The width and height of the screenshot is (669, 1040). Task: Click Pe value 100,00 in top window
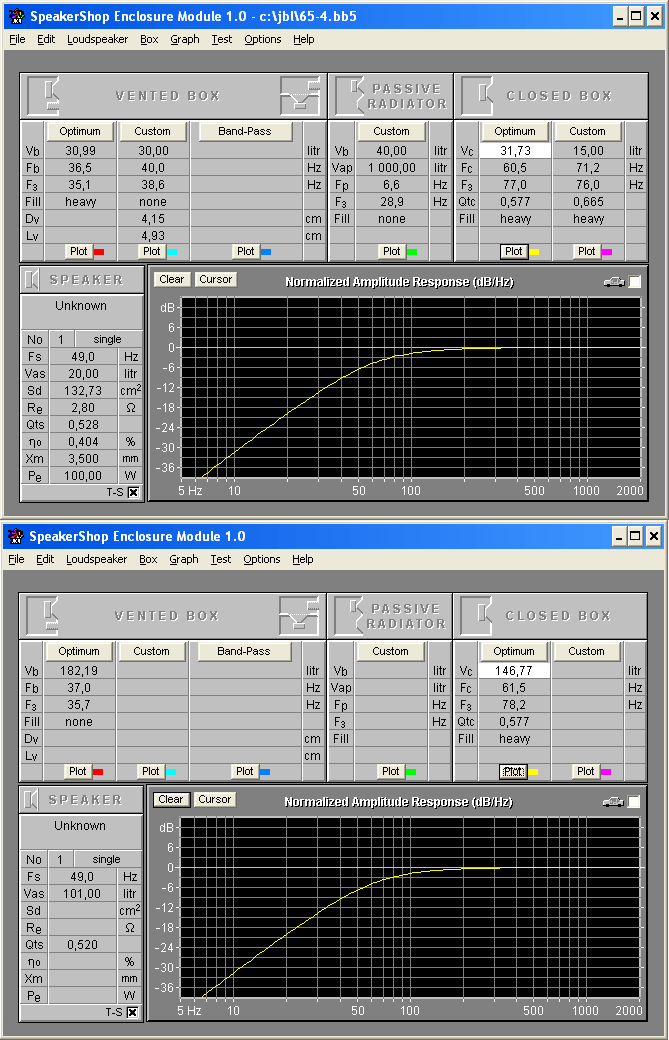coord(83,476)
